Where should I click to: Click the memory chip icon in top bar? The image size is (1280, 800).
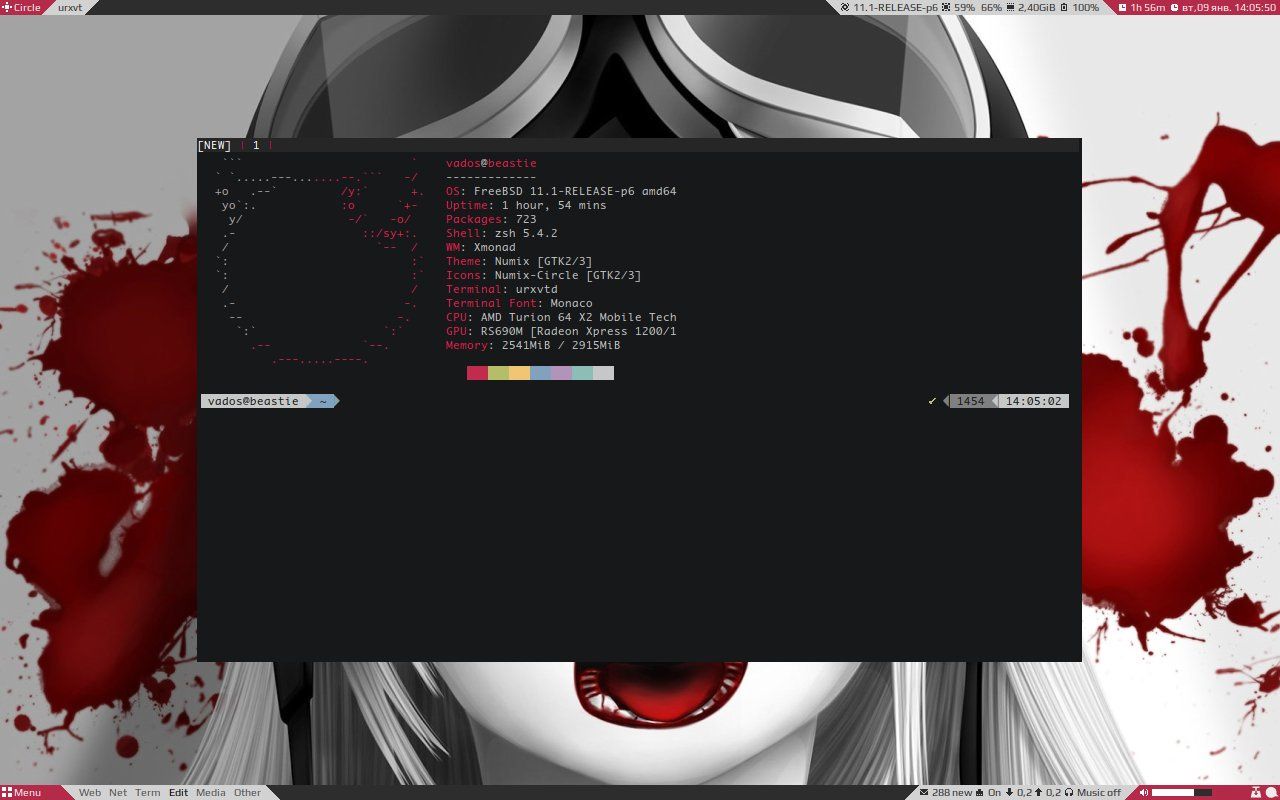1010,7
